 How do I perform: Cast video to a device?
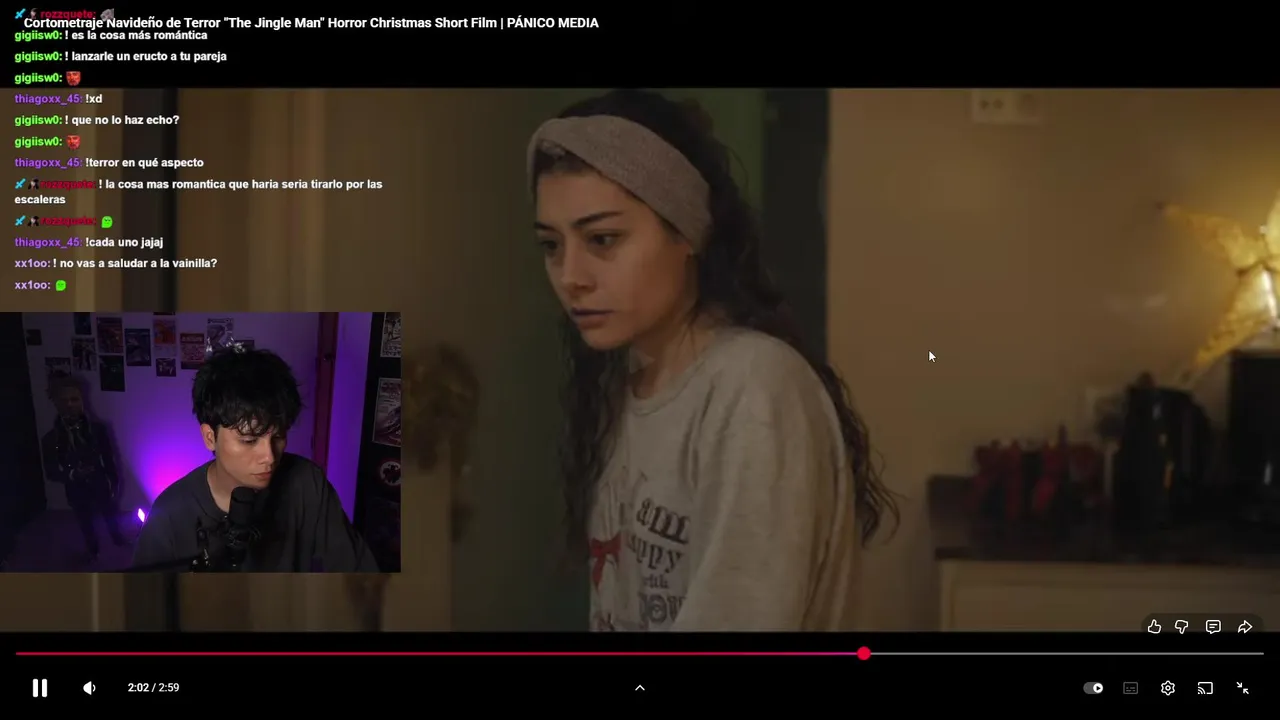coord(1205,688)
